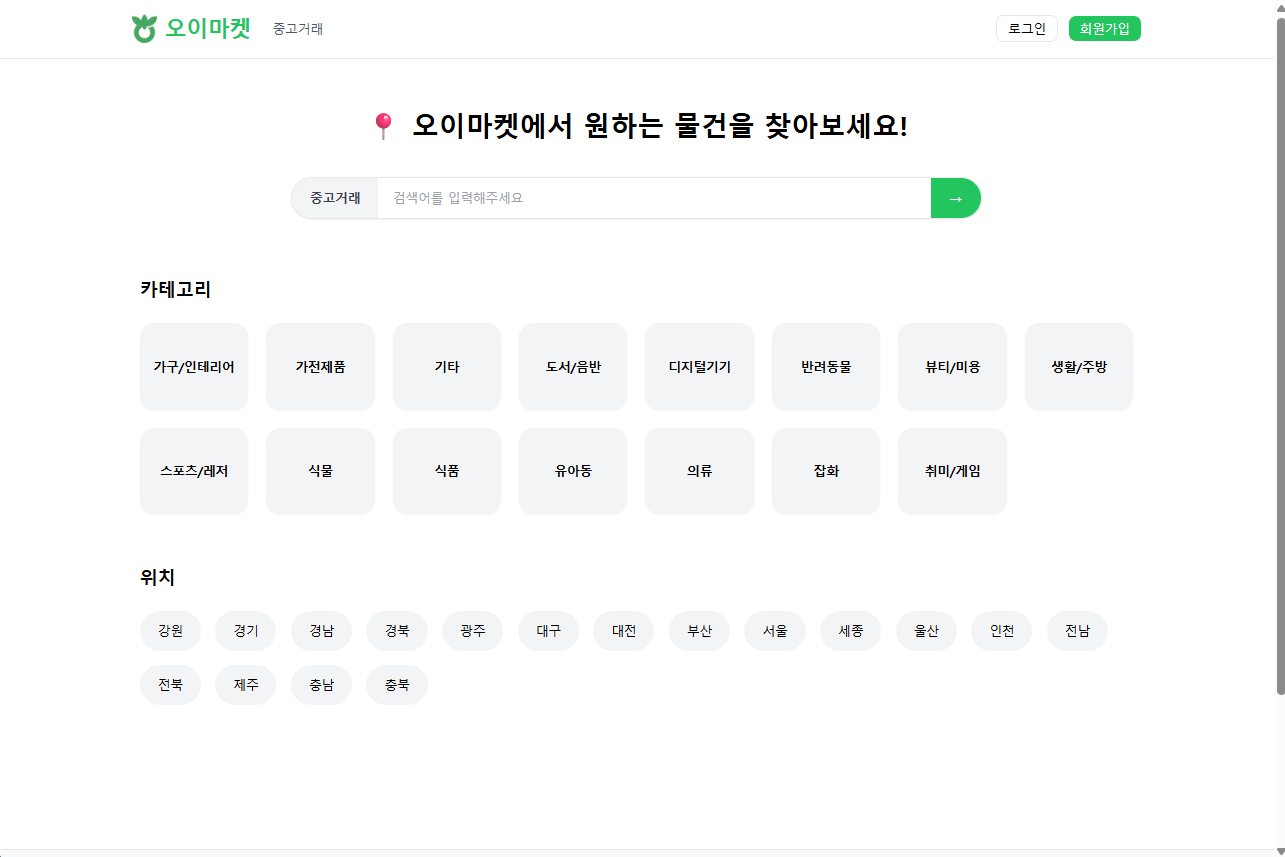Pick the 강원 location chip
1285x857 pixels.
pyautogui.click(x=170, y=631)
